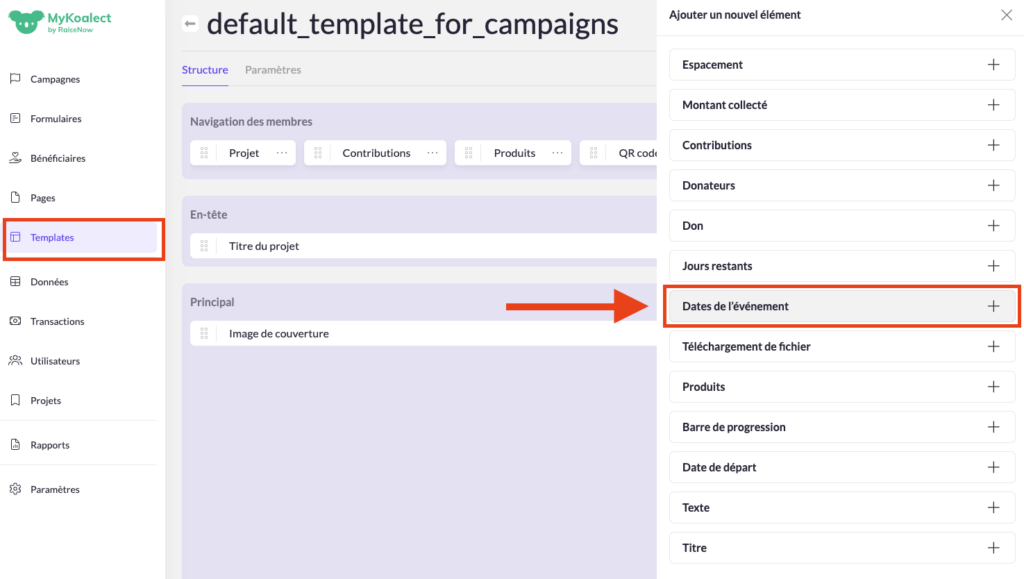The width and height of the screenshot is (1024, 579).
Task: Open the three-dot menu for Projet
Action: pos(282,153)
